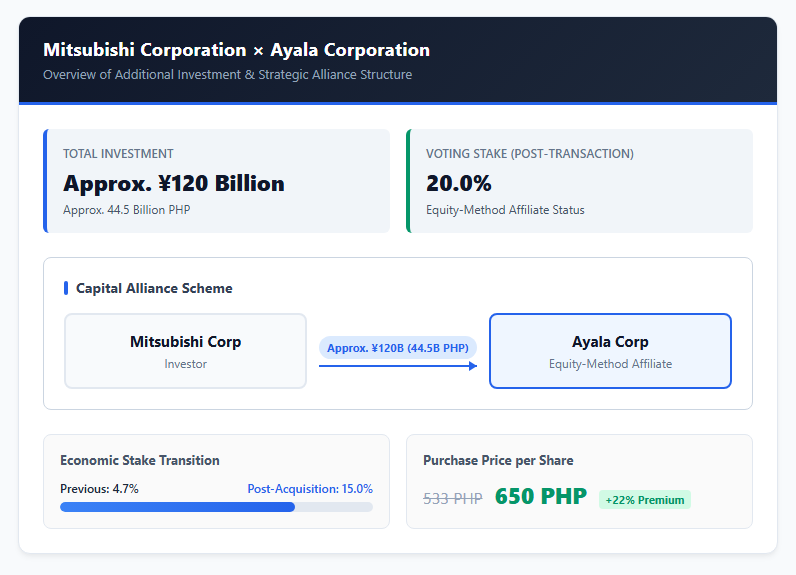Click the Mitsubishi Corporation × Ayala Corporation title
This screenshot has width=796, height=575.
click(x=236, y=50)
